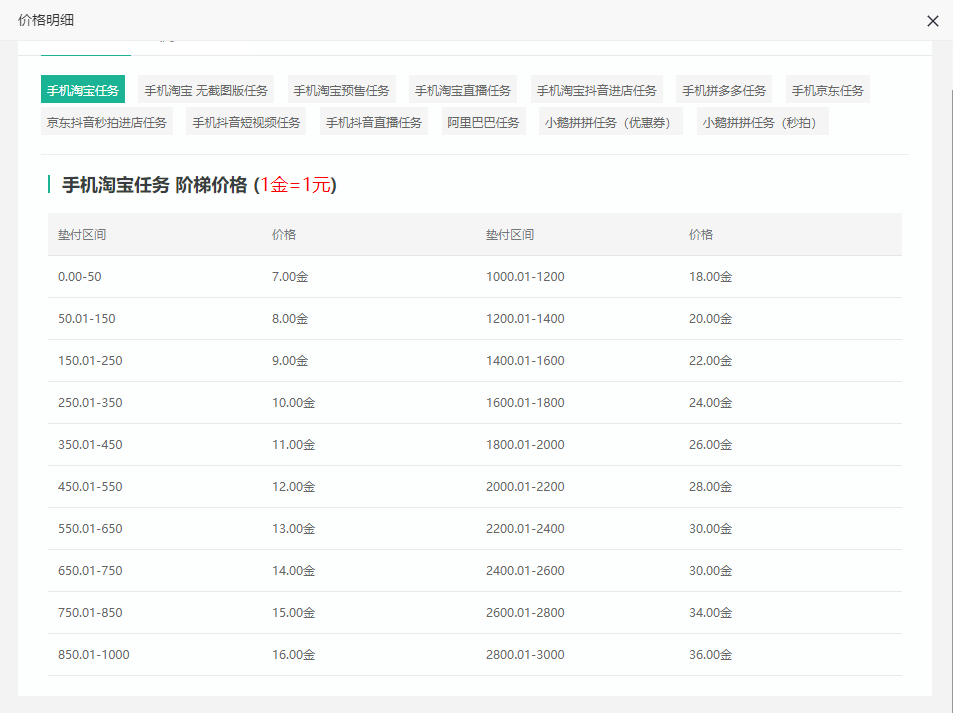Click the 20.00金 price cell
This screenshot has width=953, height=713.
[710, 319]
